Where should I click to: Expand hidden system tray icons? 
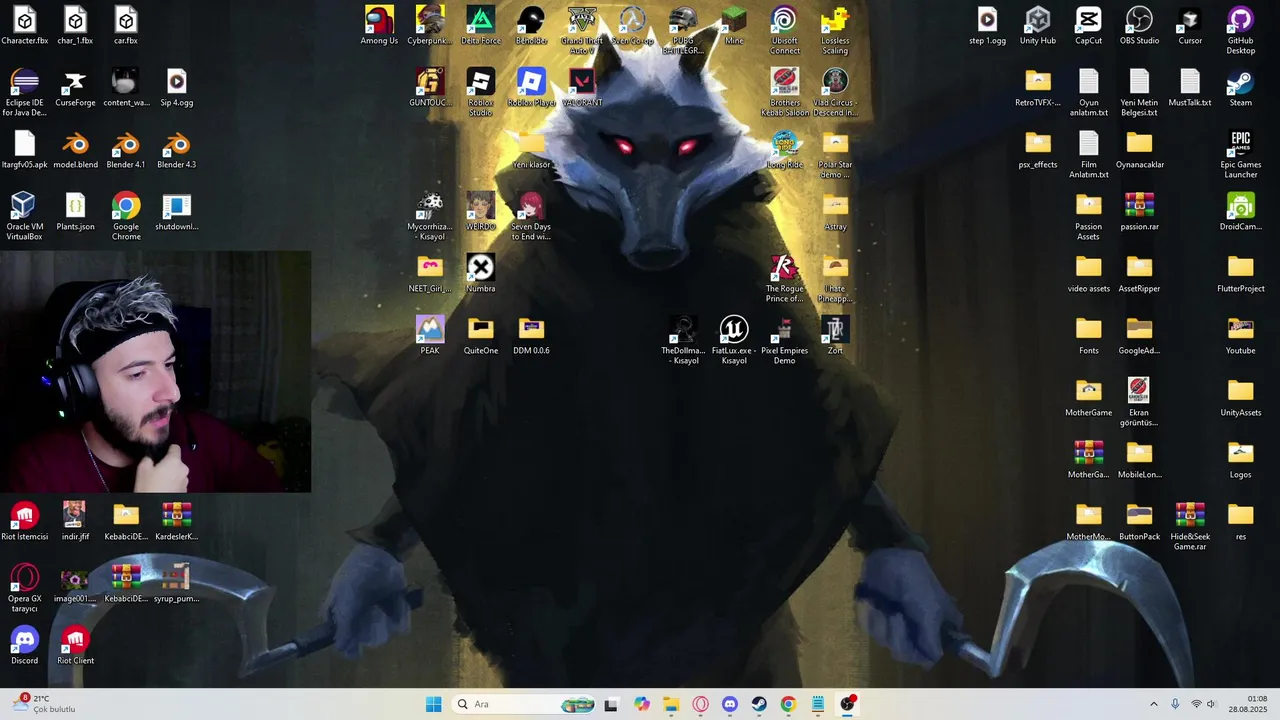[1153, 704]
